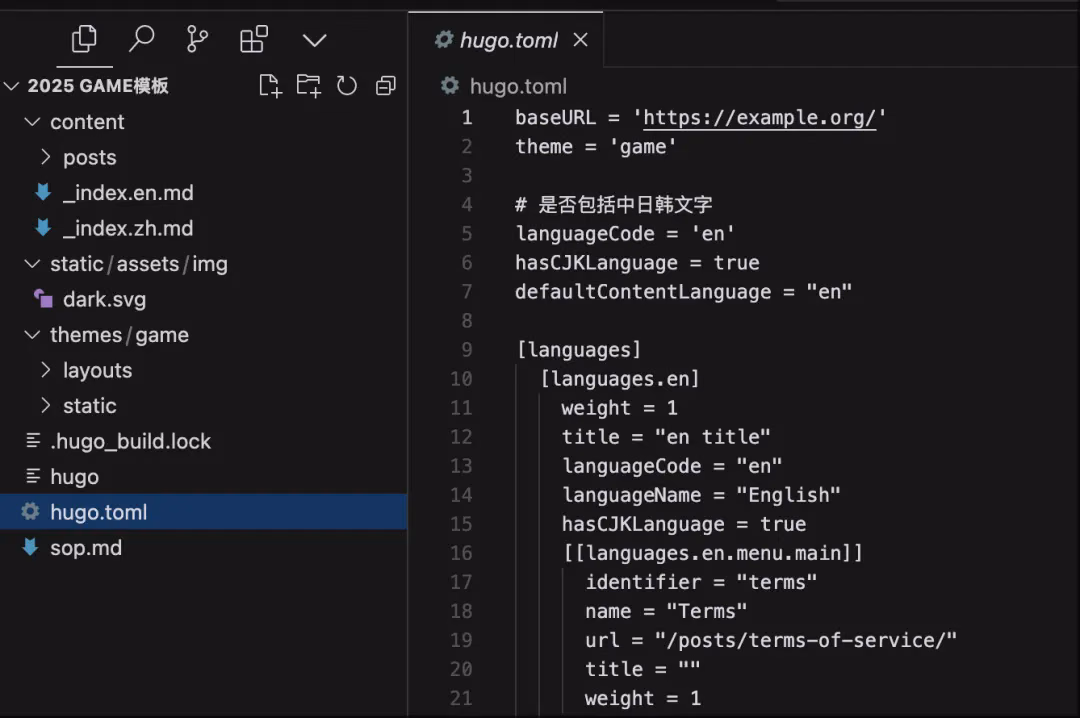Open the Search view icon
Image resolution: width=1080 pixels, height=718 pixels.
click(141, 39)
